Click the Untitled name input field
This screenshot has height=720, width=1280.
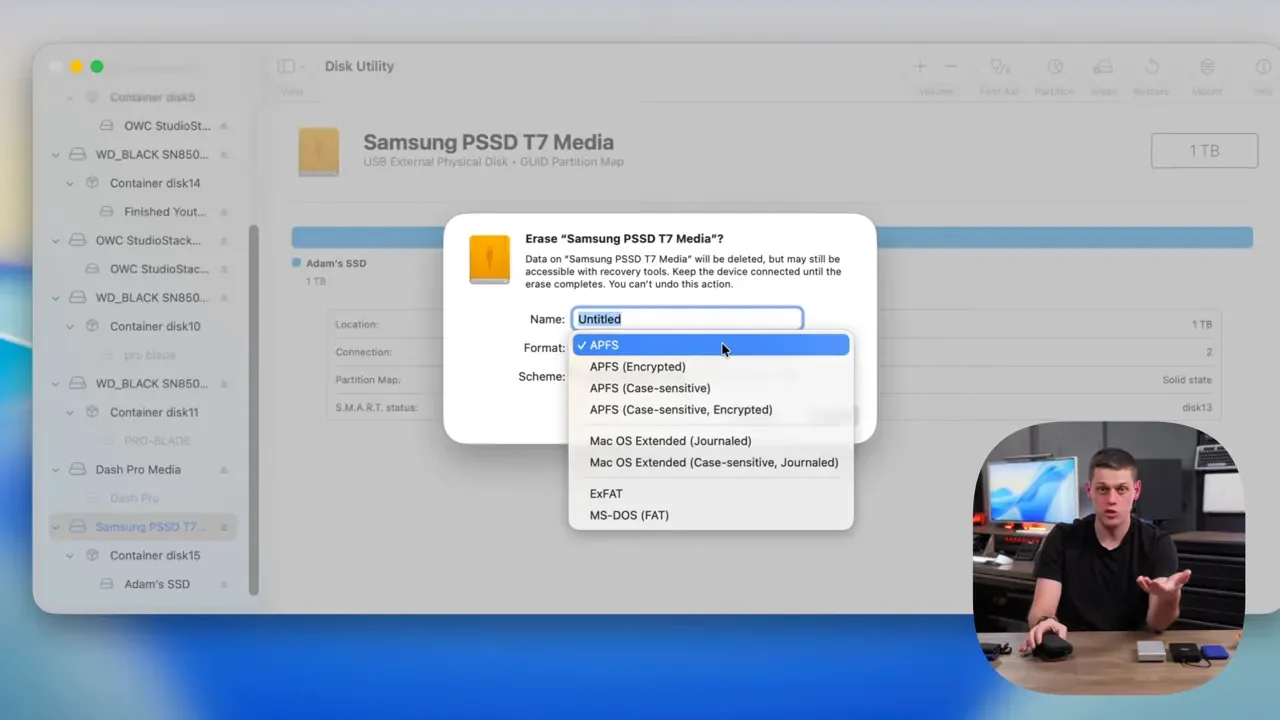tap(687, 319)
